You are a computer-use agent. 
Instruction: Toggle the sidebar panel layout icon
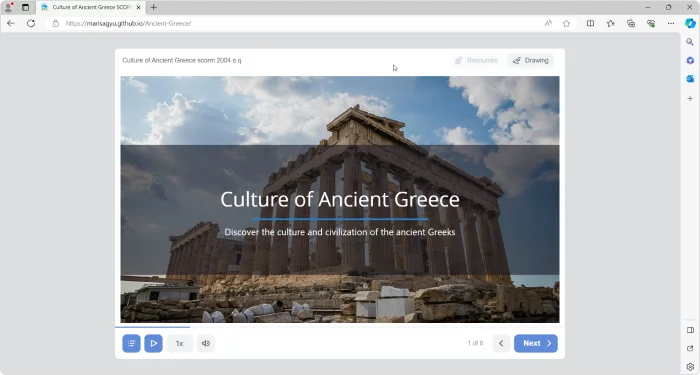(690, 330)
